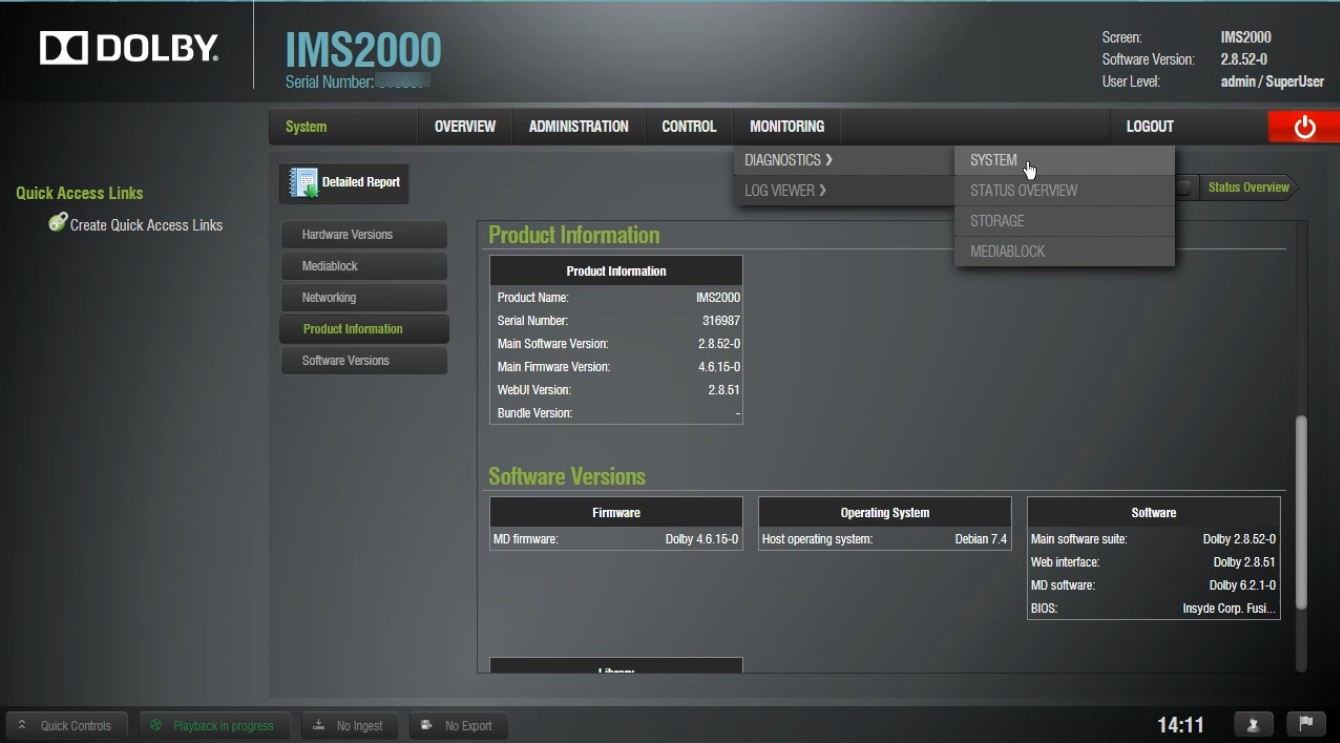Click the Playback in progress status icon
Viewport: 1340px width, 743px height.
click(156, 726)
